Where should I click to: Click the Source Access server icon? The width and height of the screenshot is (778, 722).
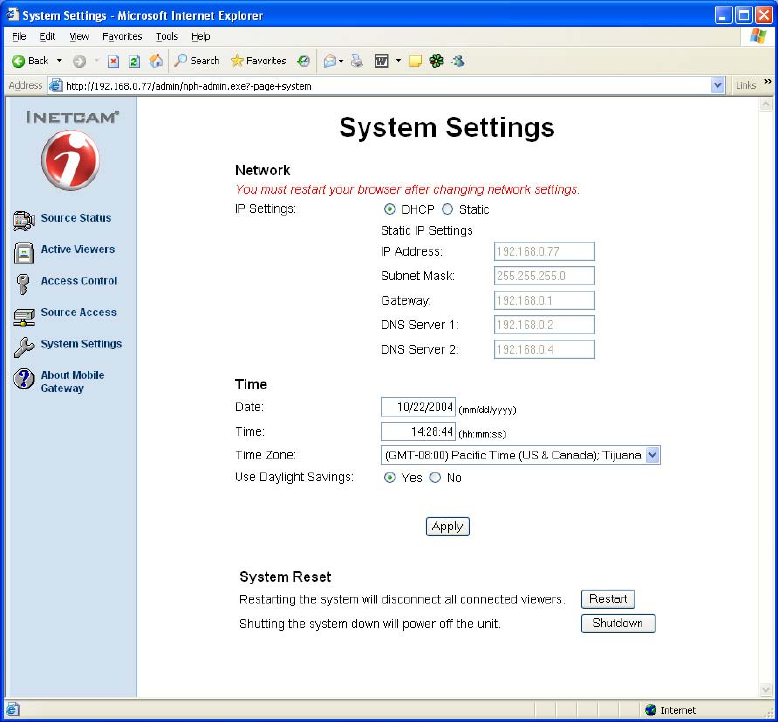pyautogui.click(x=24, y=315)
